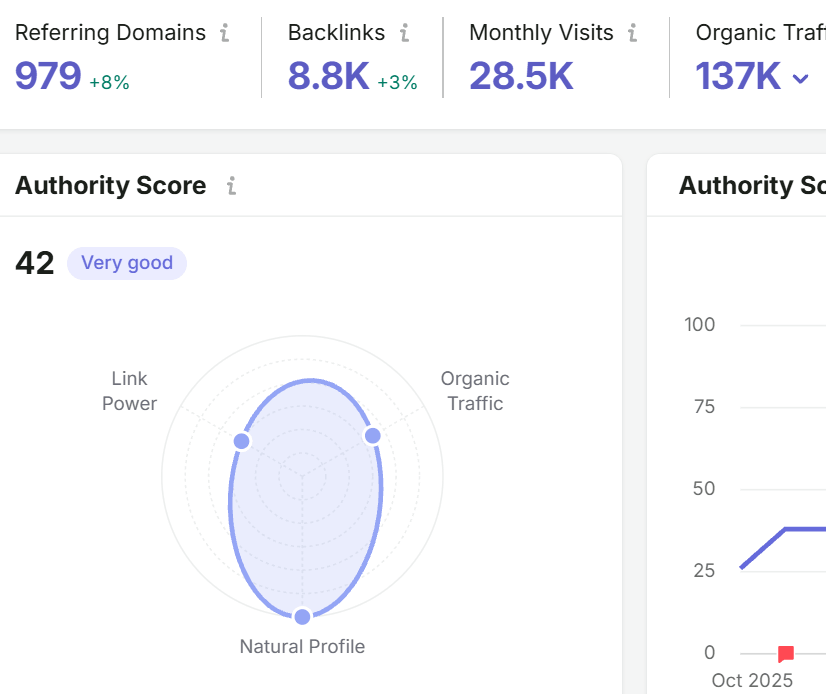826x694 pixels.
Task: Open the 979 referring domains value
Action: click(48, 76)
